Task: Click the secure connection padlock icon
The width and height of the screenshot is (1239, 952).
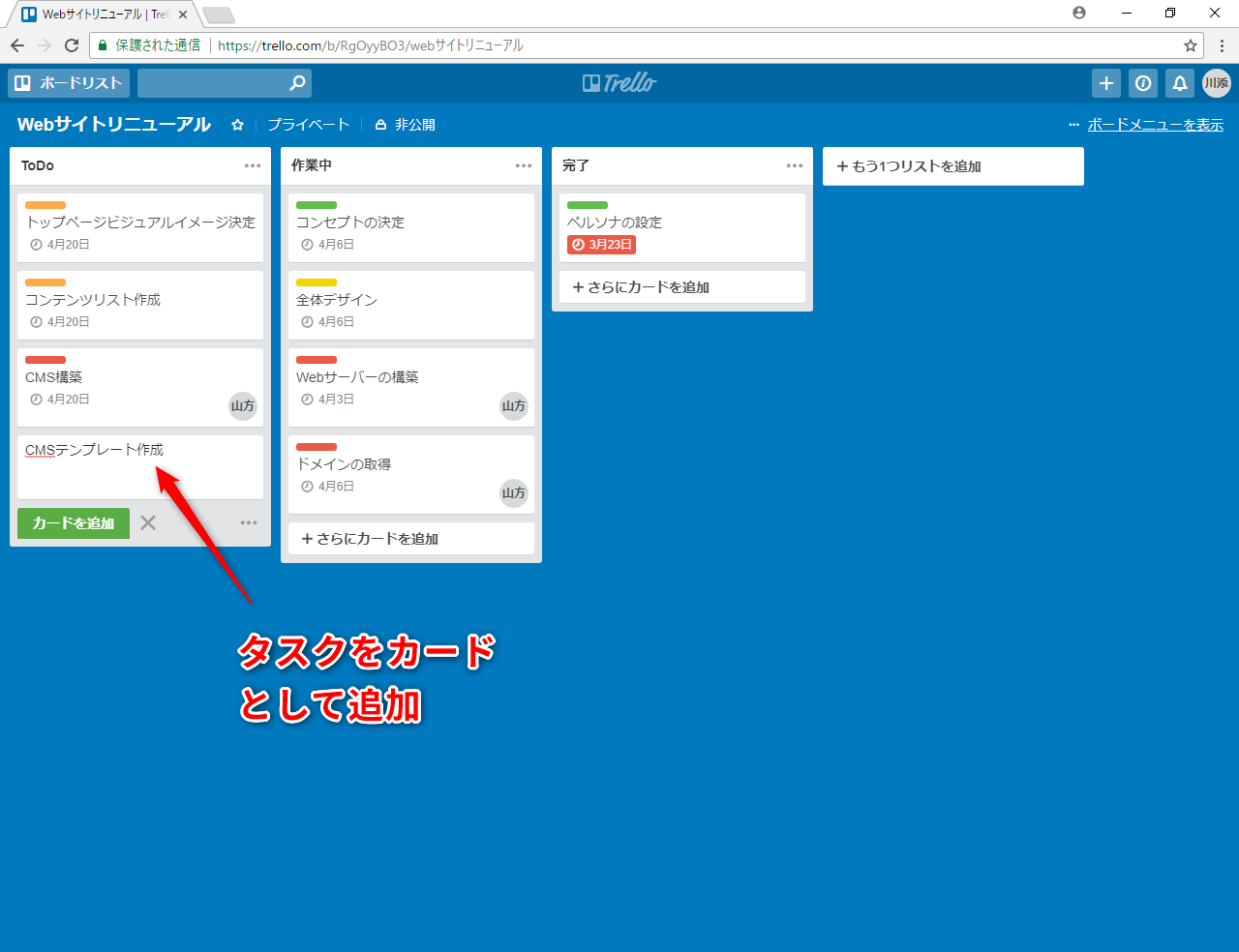Action: (x=103, y=45)
